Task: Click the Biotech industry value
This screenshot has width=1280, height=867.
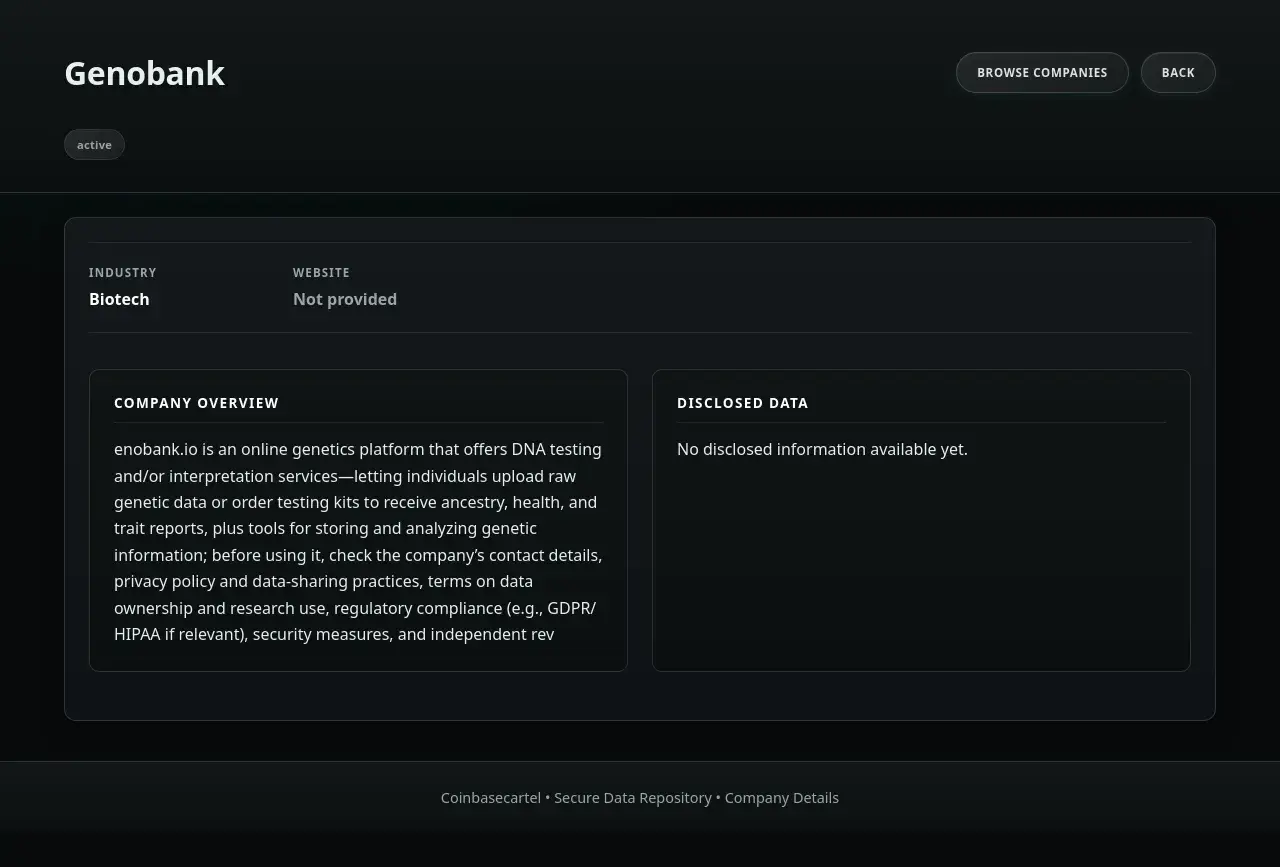Action: coord(119,299)
